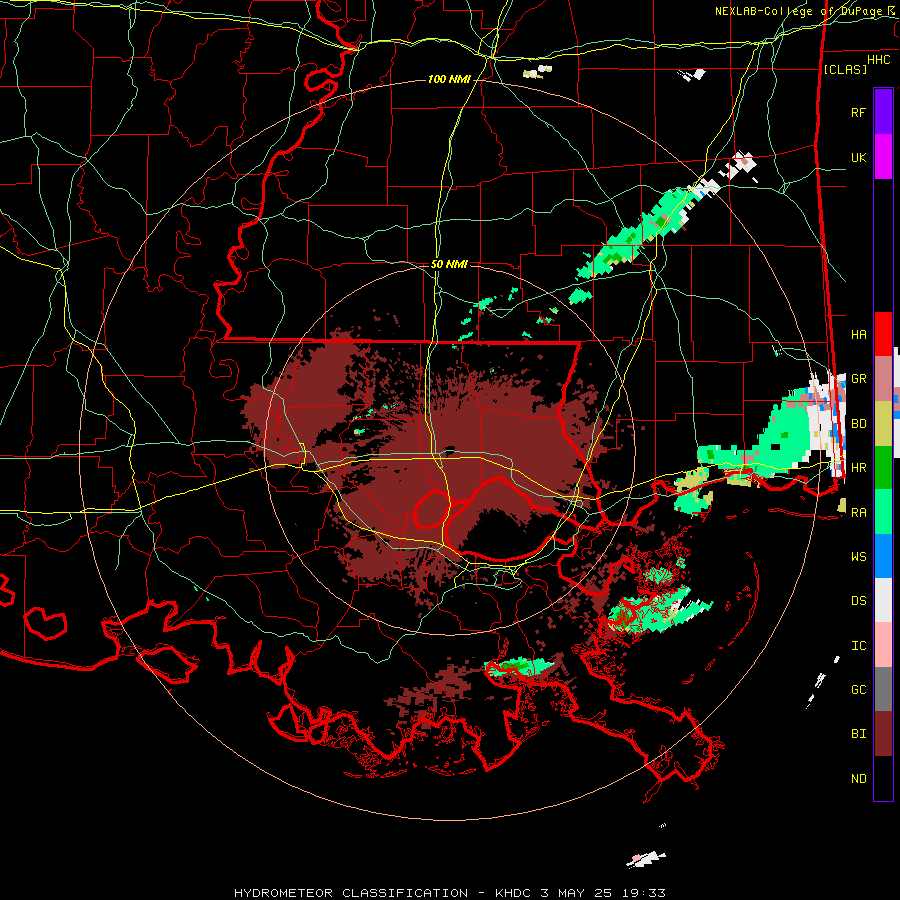Click the 'IC' legend label
Viewport: 900px width, 900px height.
858,646
